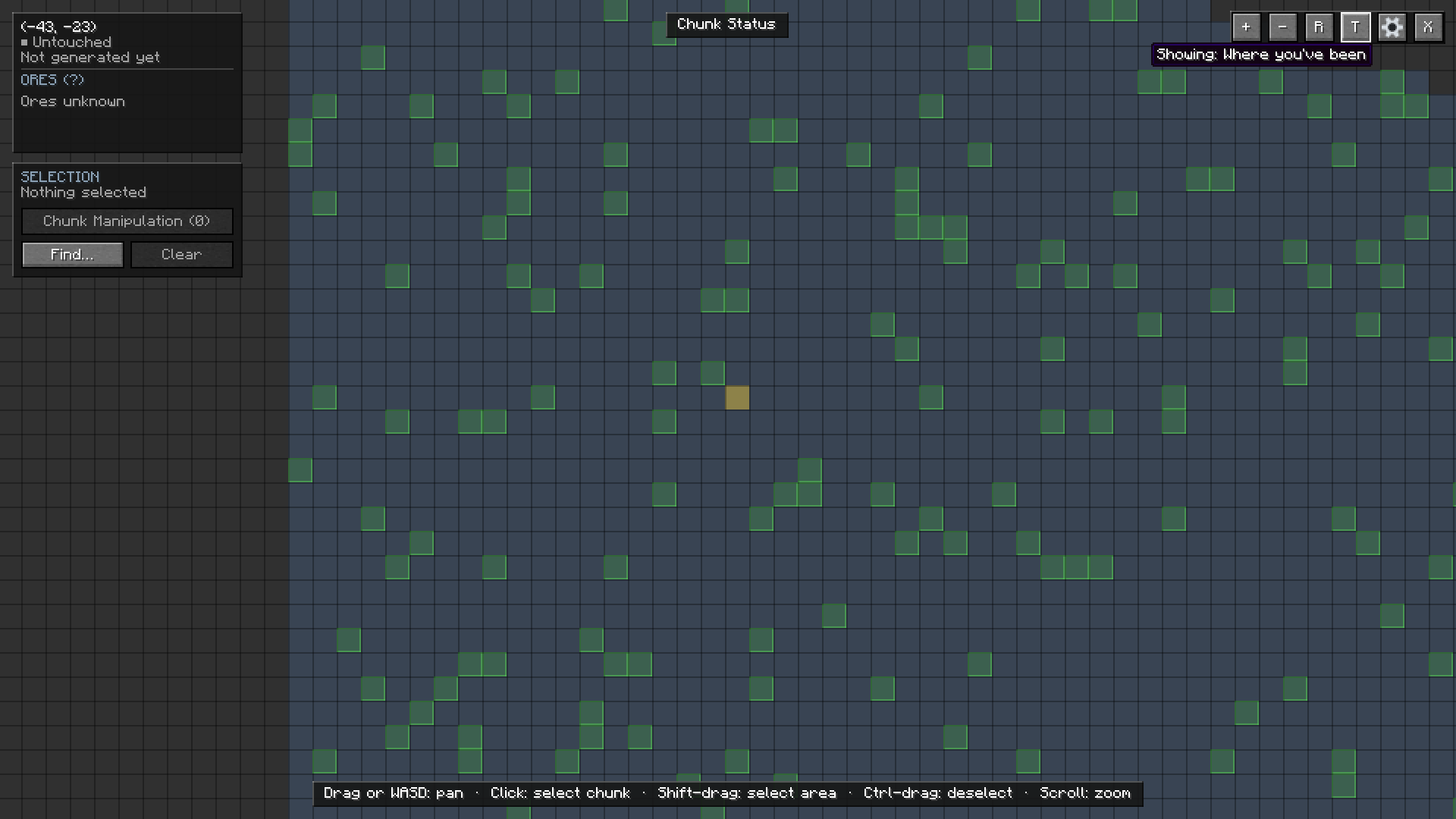Click the (?) help next to ORES
This screenshot has width=1456, height=819.
[x=74, y=80]
